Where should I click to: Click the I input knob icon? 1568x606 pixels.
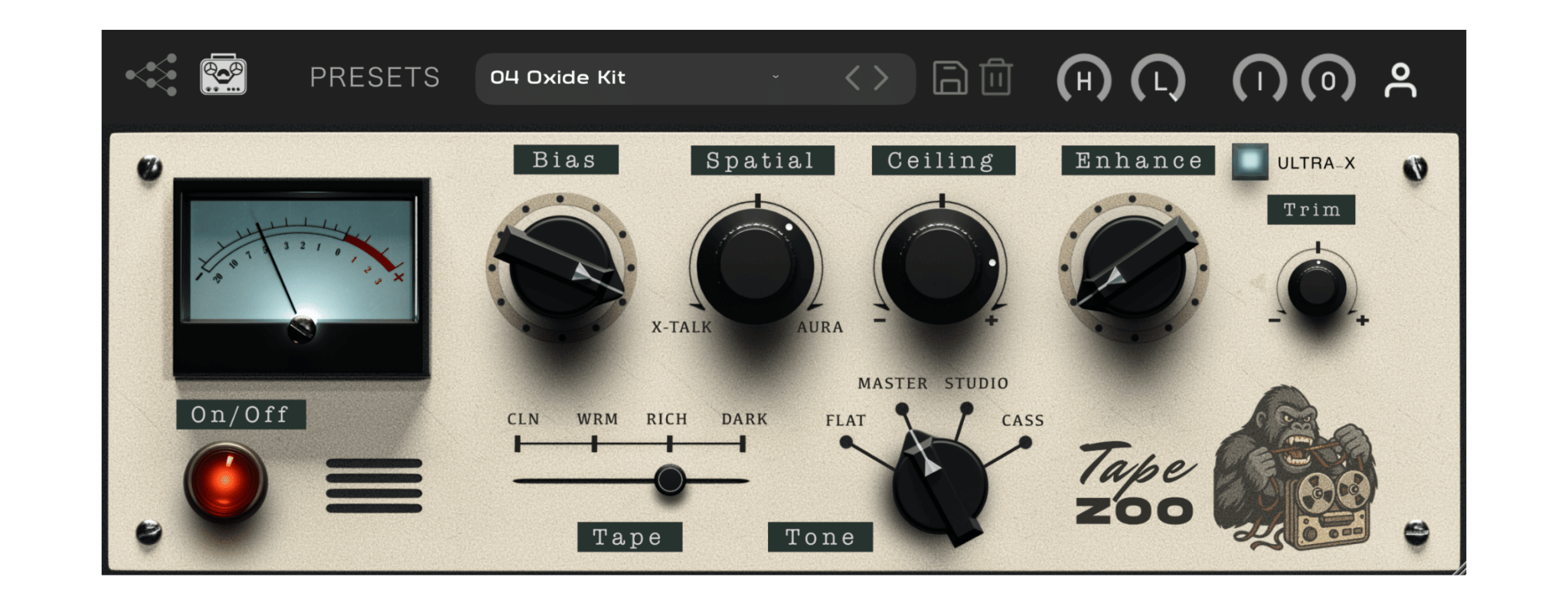tap(1259, 80)
